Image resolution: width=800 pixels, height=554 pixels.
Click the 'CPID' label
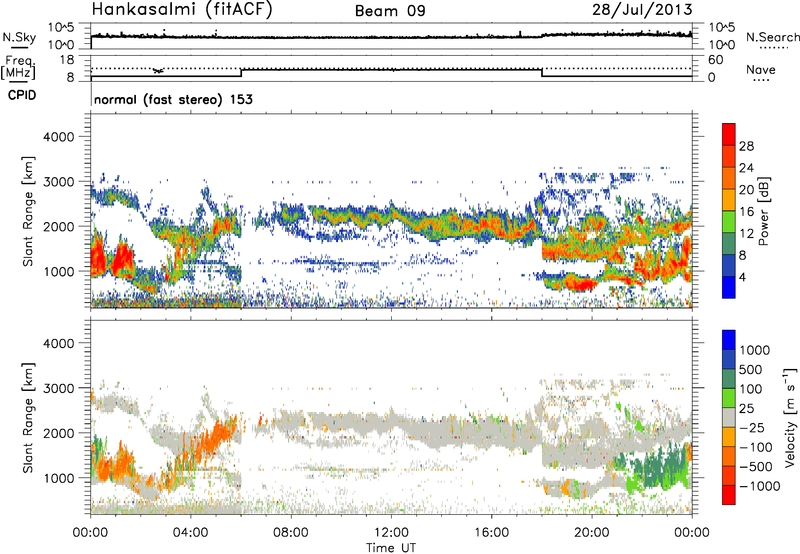(x=22, y=95)
